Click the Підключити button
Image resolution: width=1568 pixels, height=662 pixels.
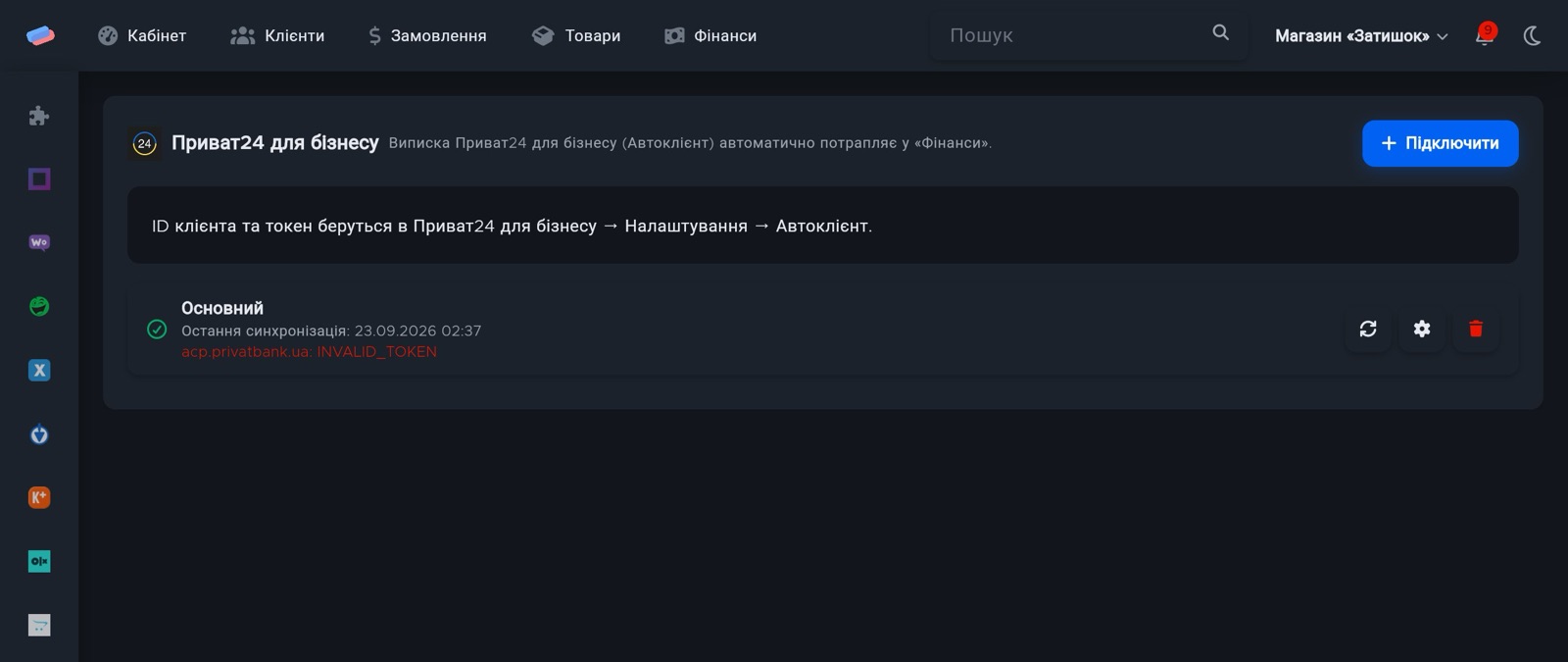(x=1440, y=143)
